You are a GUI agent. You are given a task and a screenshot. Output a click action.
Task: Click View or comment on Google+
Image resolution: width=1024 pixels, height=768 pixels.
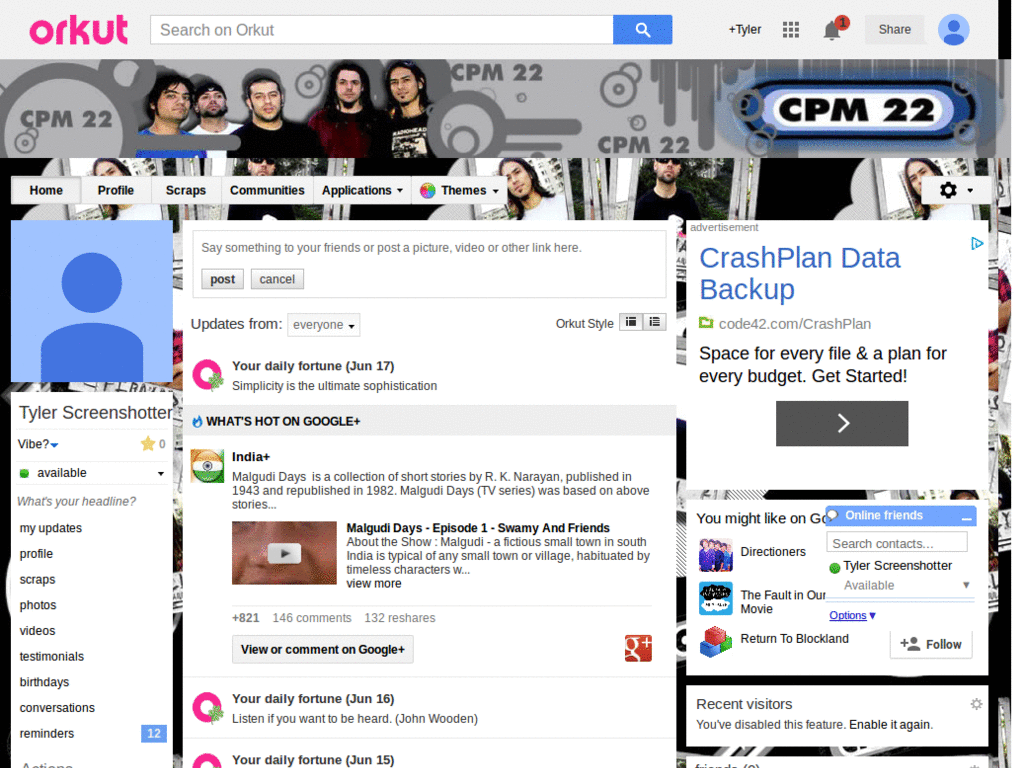323,650
